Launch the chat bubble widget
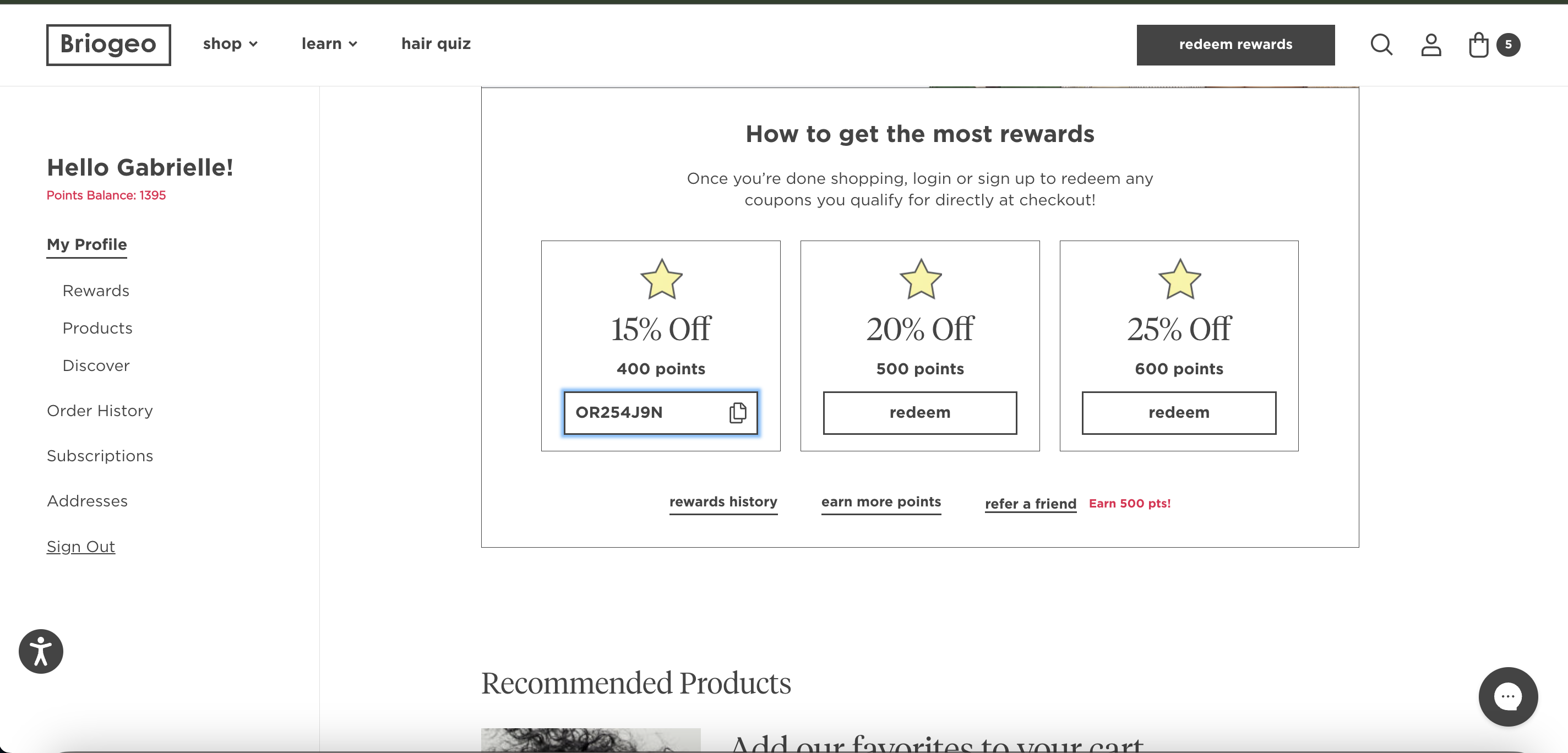 [1508, 696]
